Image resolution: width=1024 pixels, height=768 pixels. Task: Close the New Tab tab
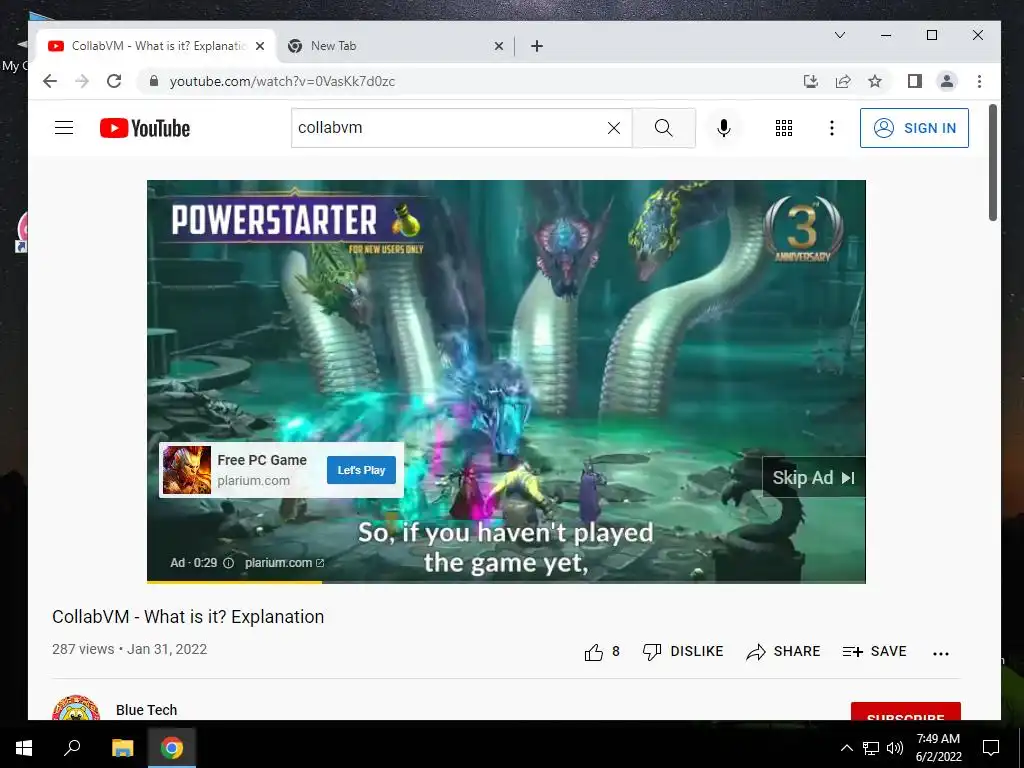click(499, 46)
